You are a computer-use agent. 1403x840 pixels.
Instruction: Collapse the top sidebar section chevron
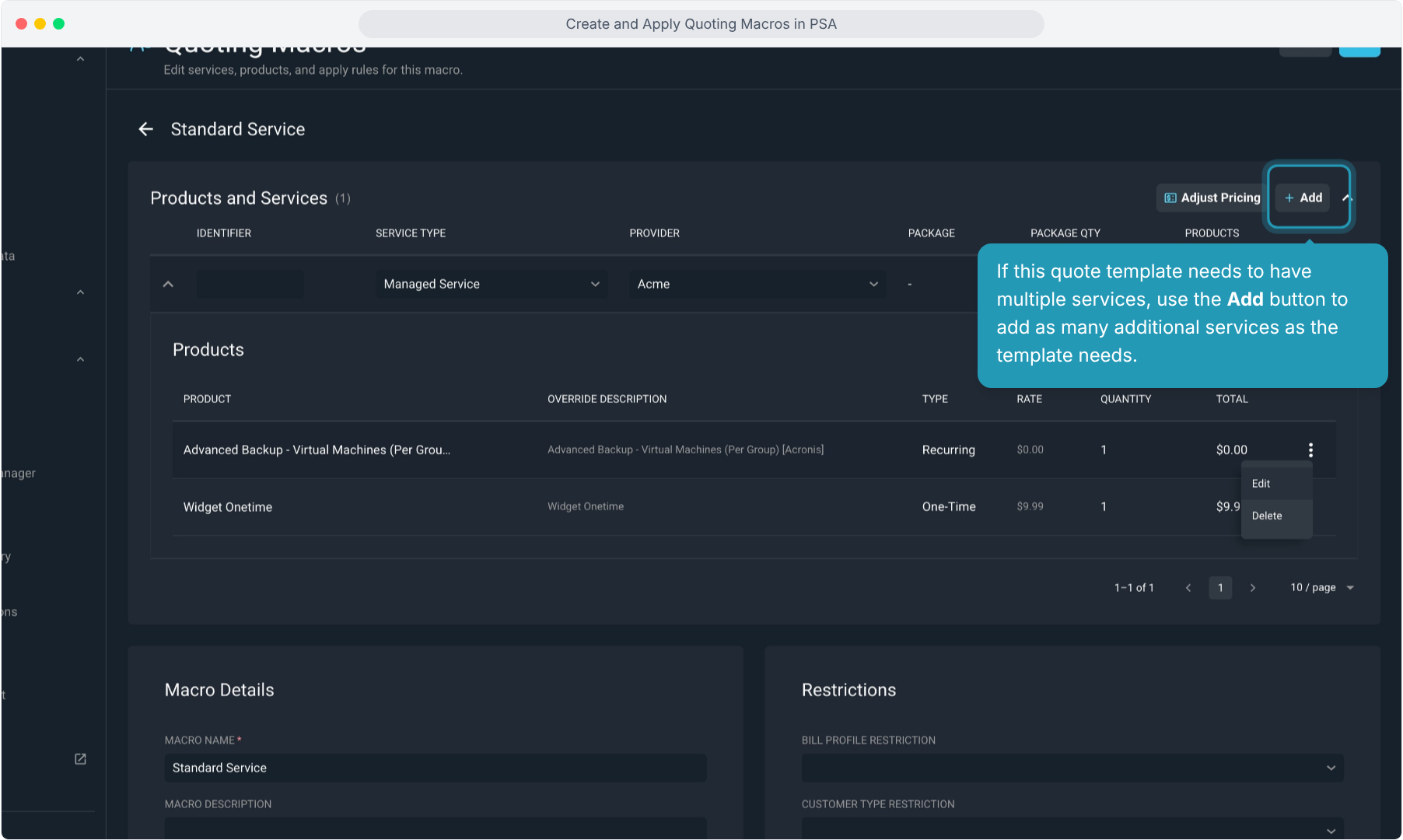pyautogui.click(x=80, y=59)
